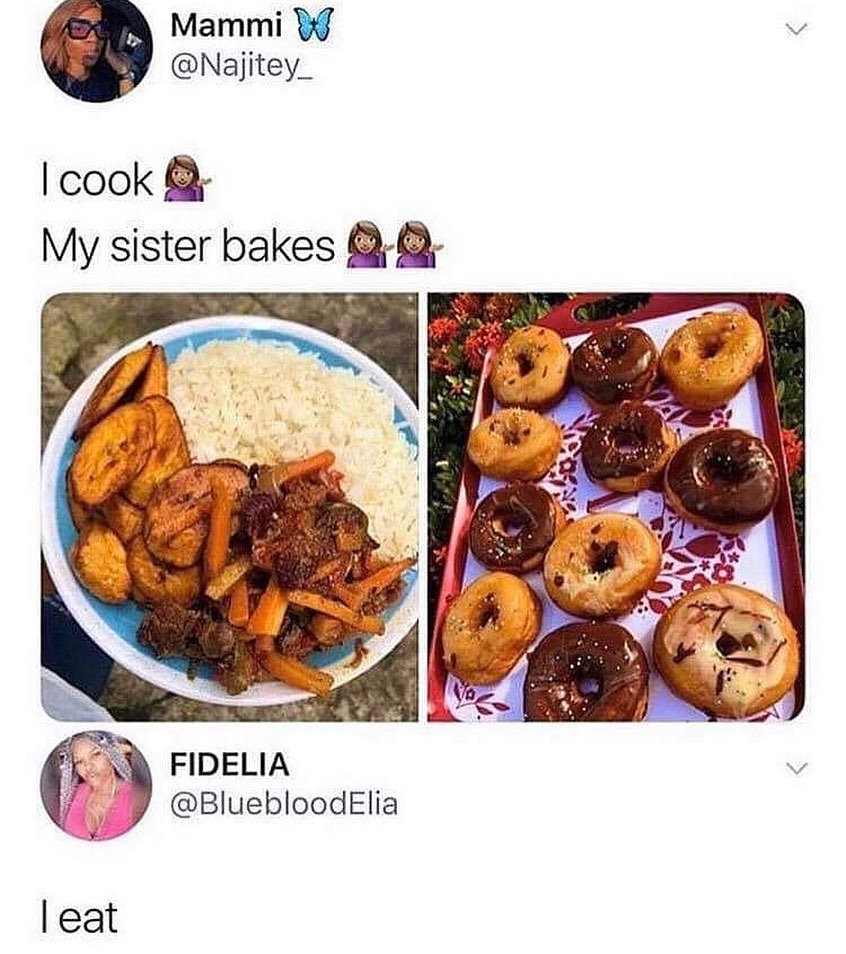Open the Mammi display name

tap(226, 27)
